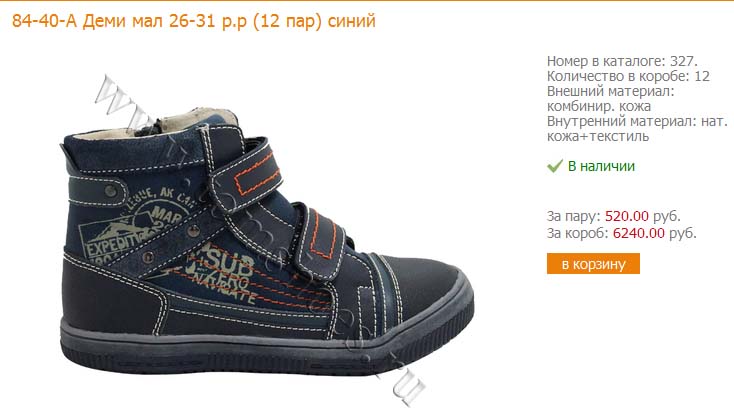This screenshot has height=420, width=734.
Task: Click the 'Внутренний материал' description line
Action: [637, 129]
